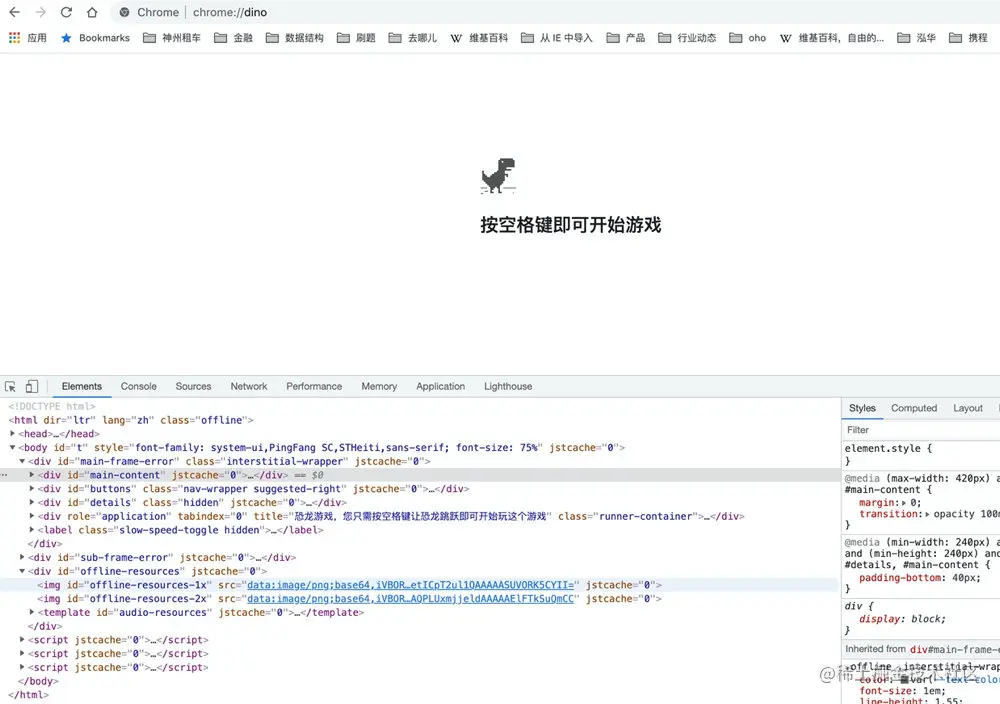
Task: Open the 去哪儿 bookmark folder
Action: click(x=413, y=38)
